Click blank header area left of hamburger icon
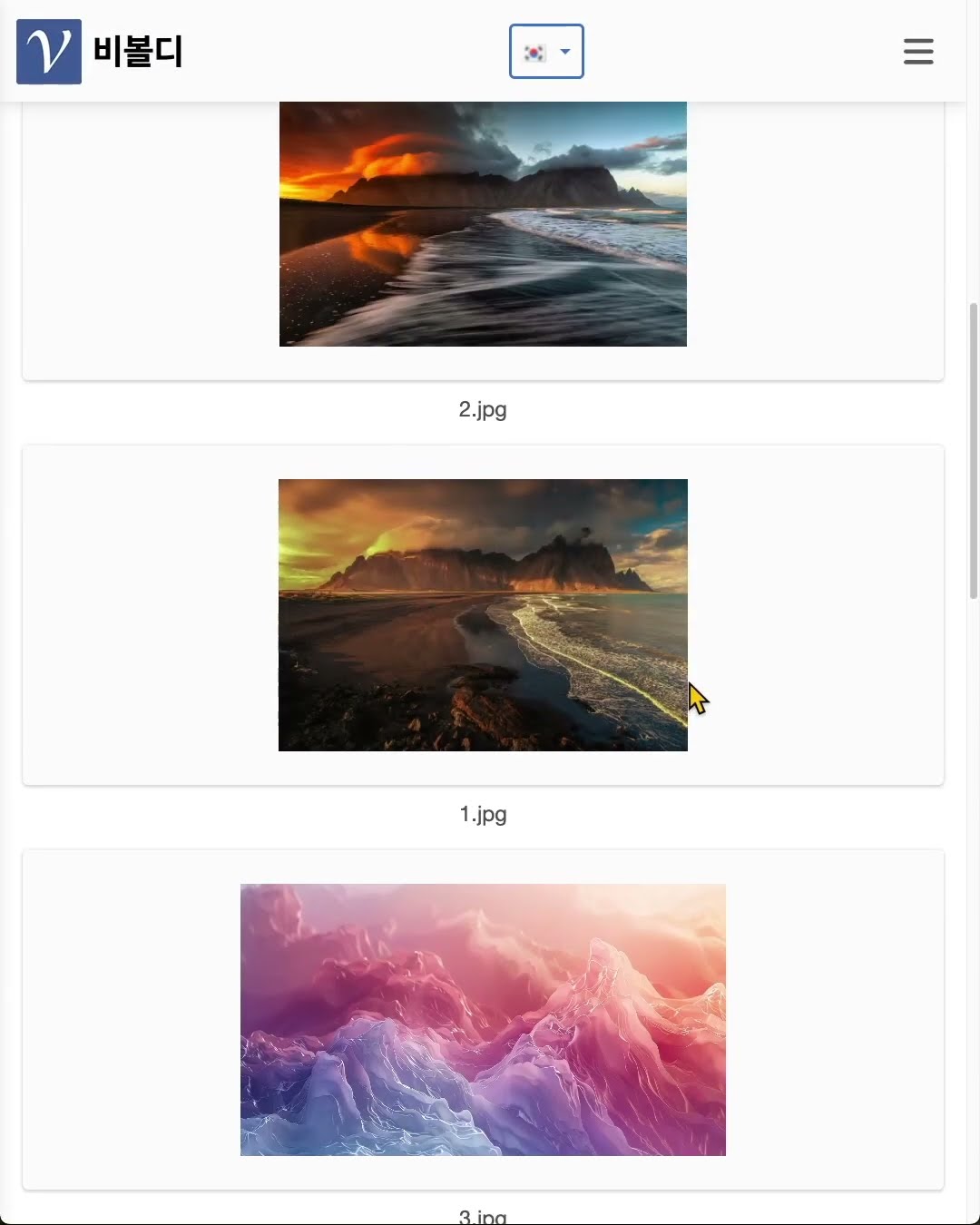 pyautogui.click(x=744, y=52)
